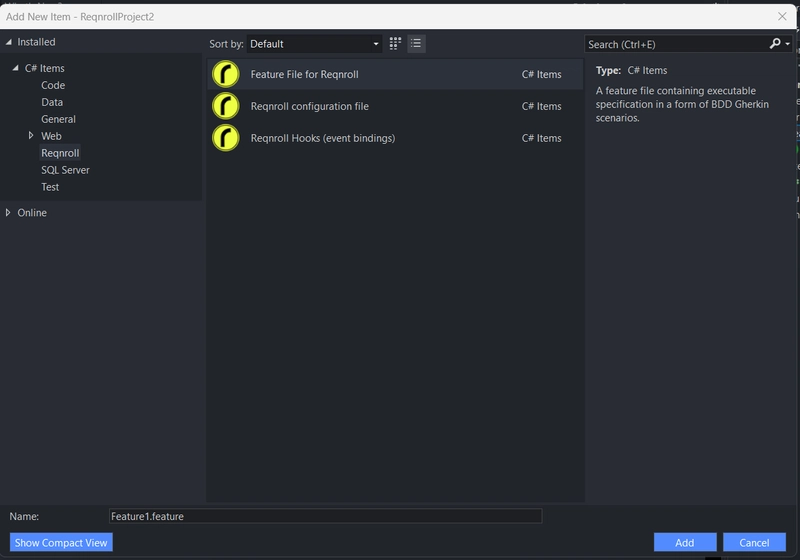This screenshot has width=800, height=560.
Task: Click the search magnifier icon
Action: (x=775, y=44)
